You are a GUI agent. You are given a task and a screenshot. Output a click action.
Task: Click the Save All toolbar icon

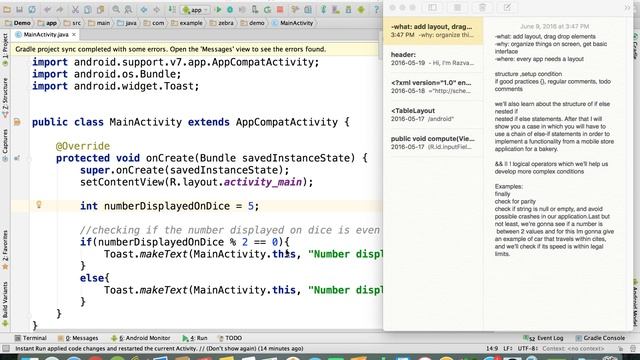[19, 9]
